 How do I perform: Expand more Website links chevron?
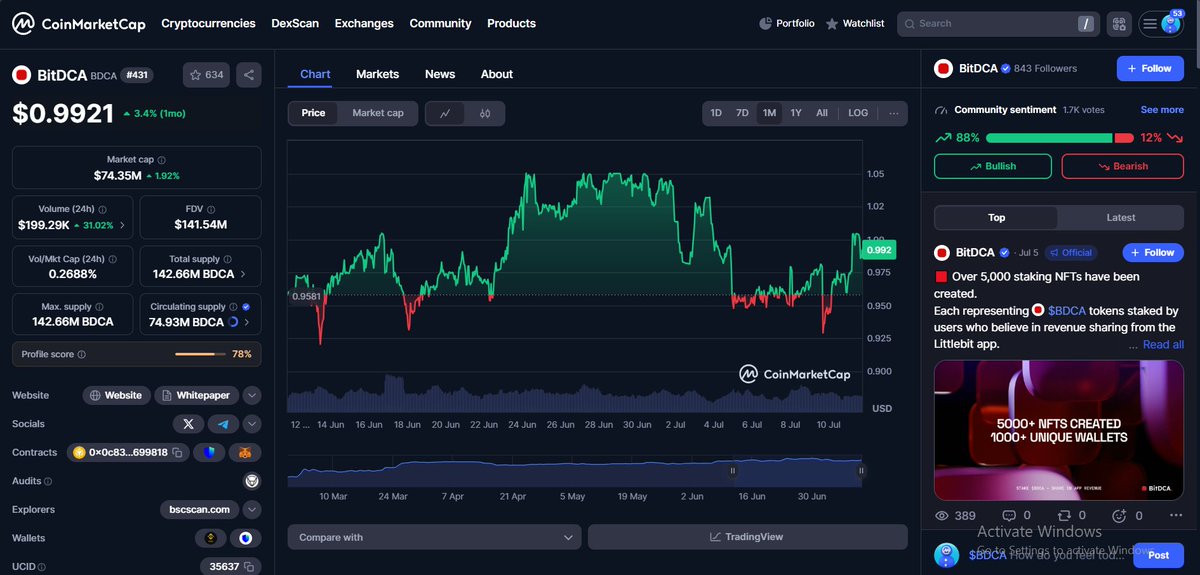click(x=252, y=395)
